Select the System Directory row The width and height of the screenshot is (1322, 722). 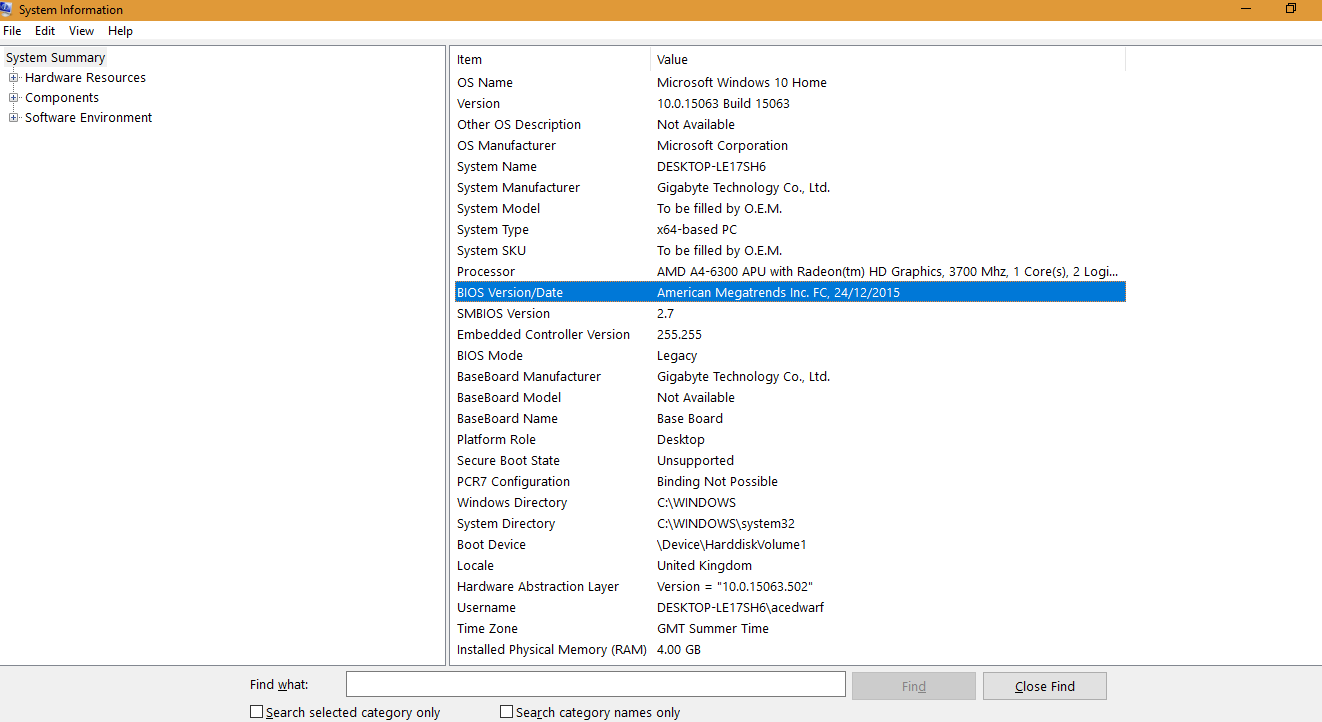point(788,524)
